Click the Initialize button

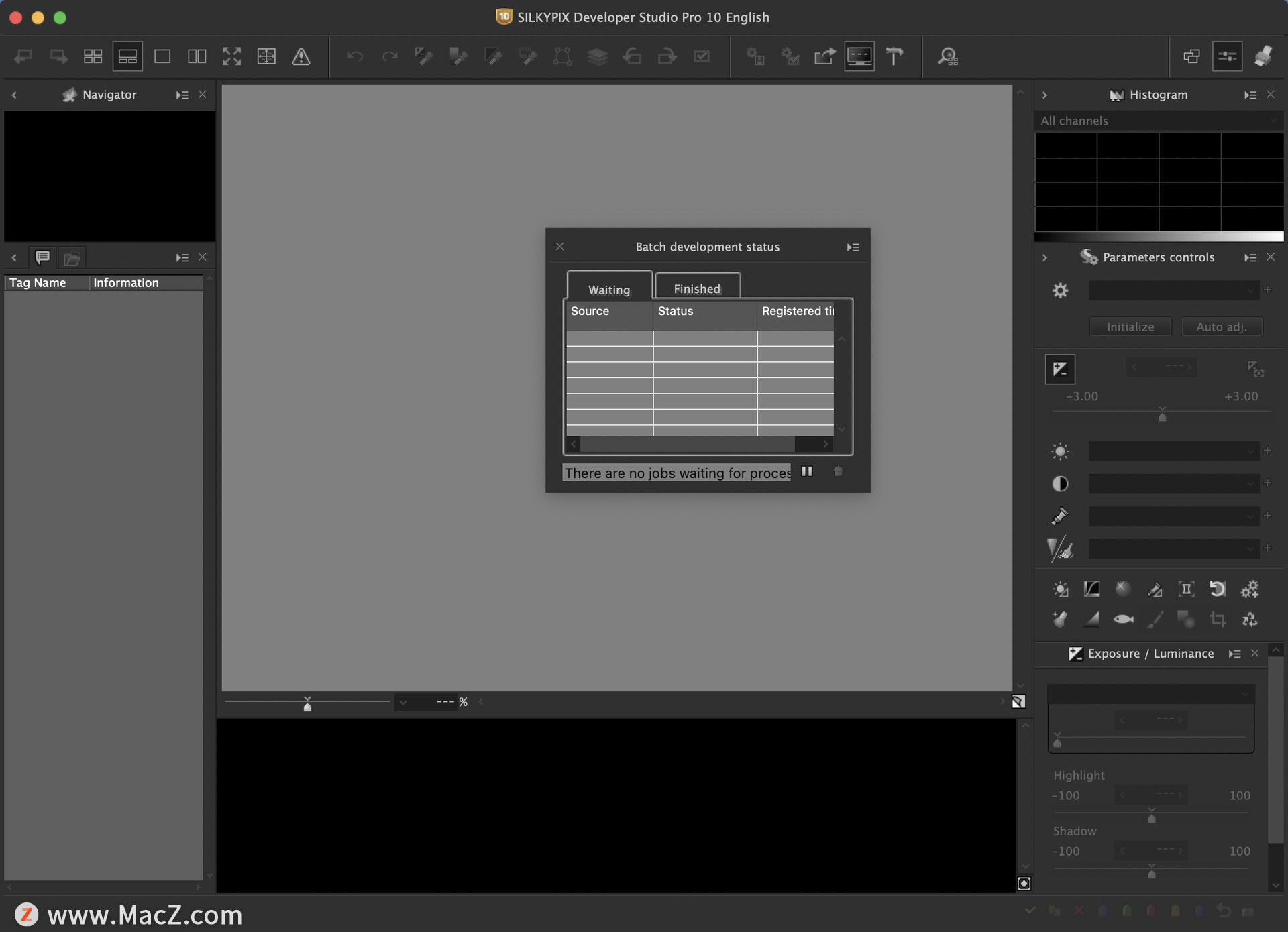tap(1130, 327)
